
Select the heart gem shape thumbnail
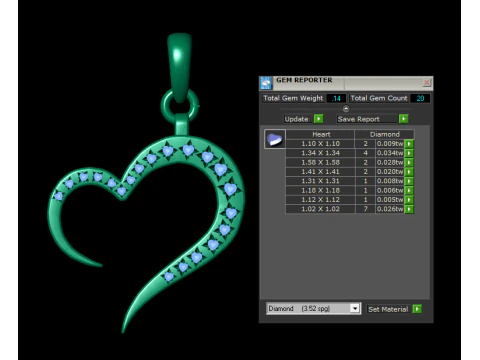point(275,139)
